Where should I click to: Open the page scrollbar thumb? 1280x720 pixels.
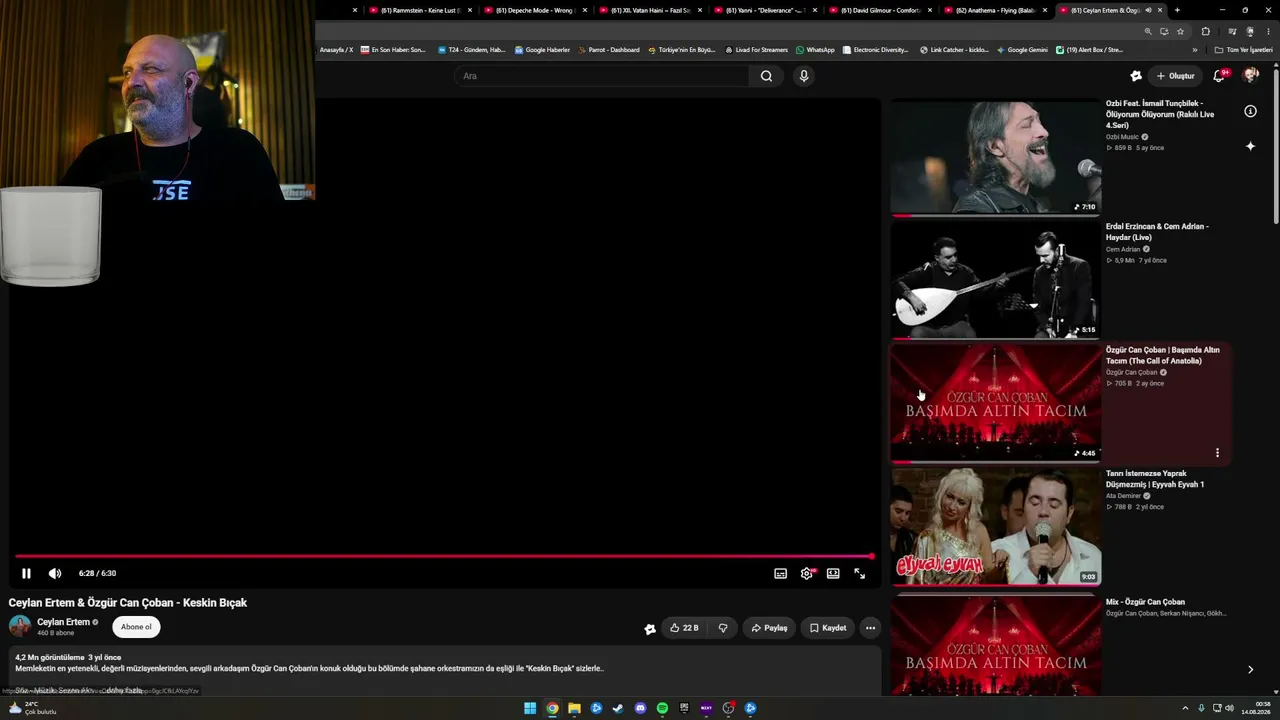[1276, 145]
